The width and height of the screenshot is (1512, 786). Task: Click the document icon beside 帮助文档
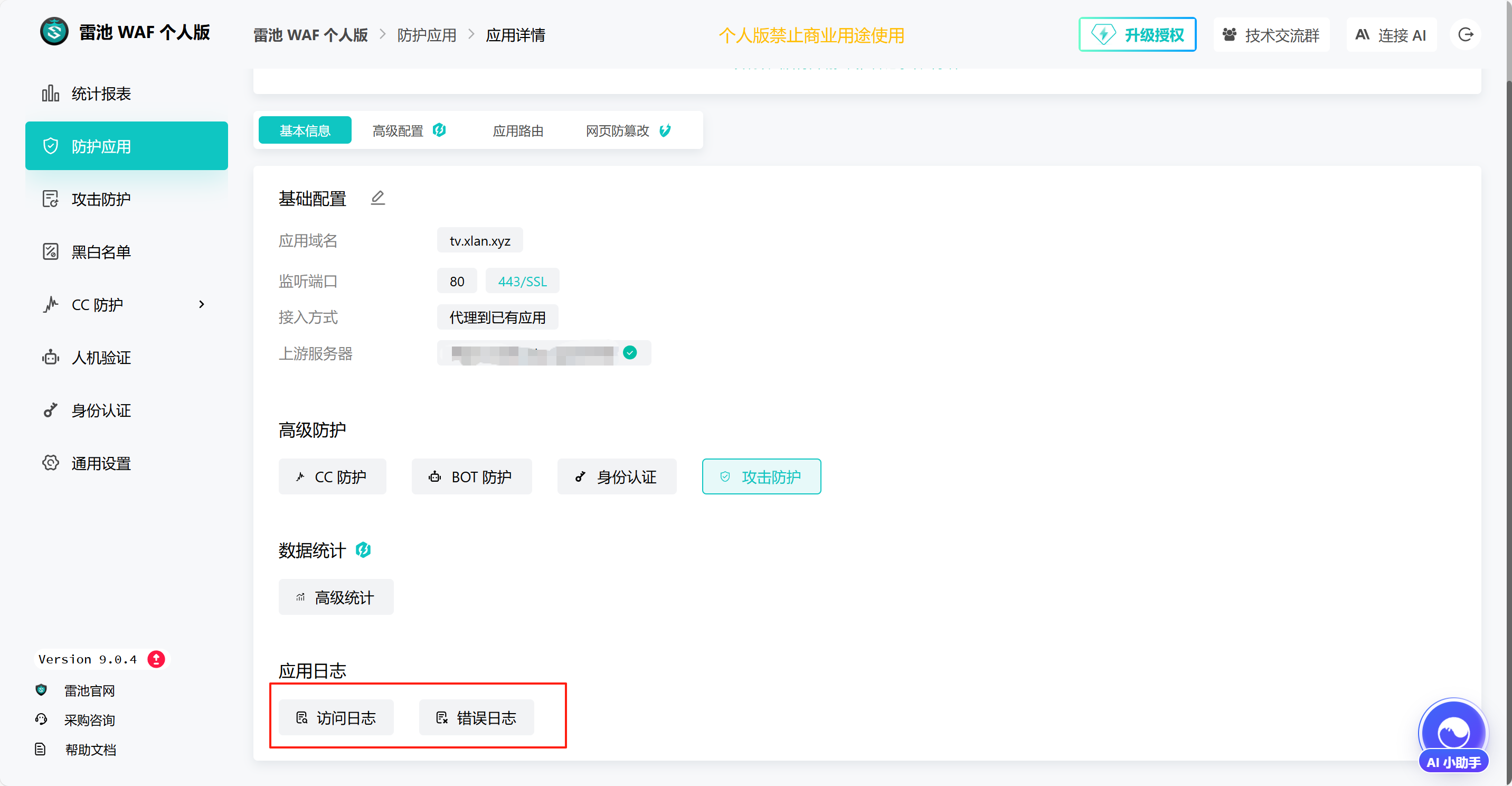[40, 749]
